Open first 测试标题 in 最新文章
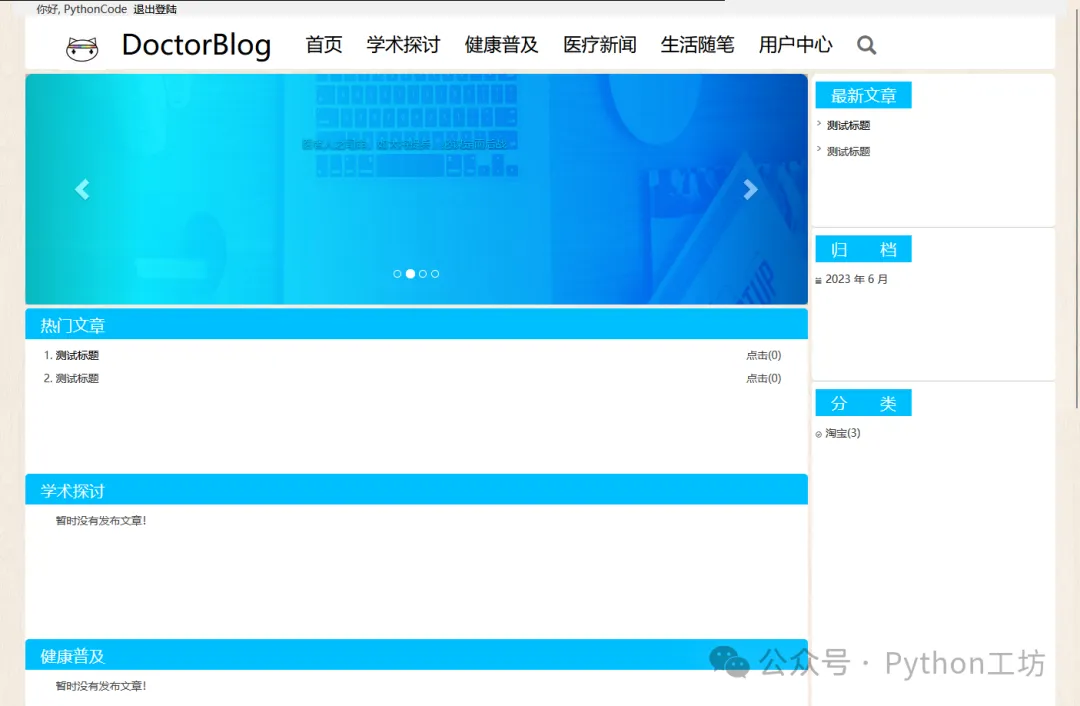 [x=849, y=125]
